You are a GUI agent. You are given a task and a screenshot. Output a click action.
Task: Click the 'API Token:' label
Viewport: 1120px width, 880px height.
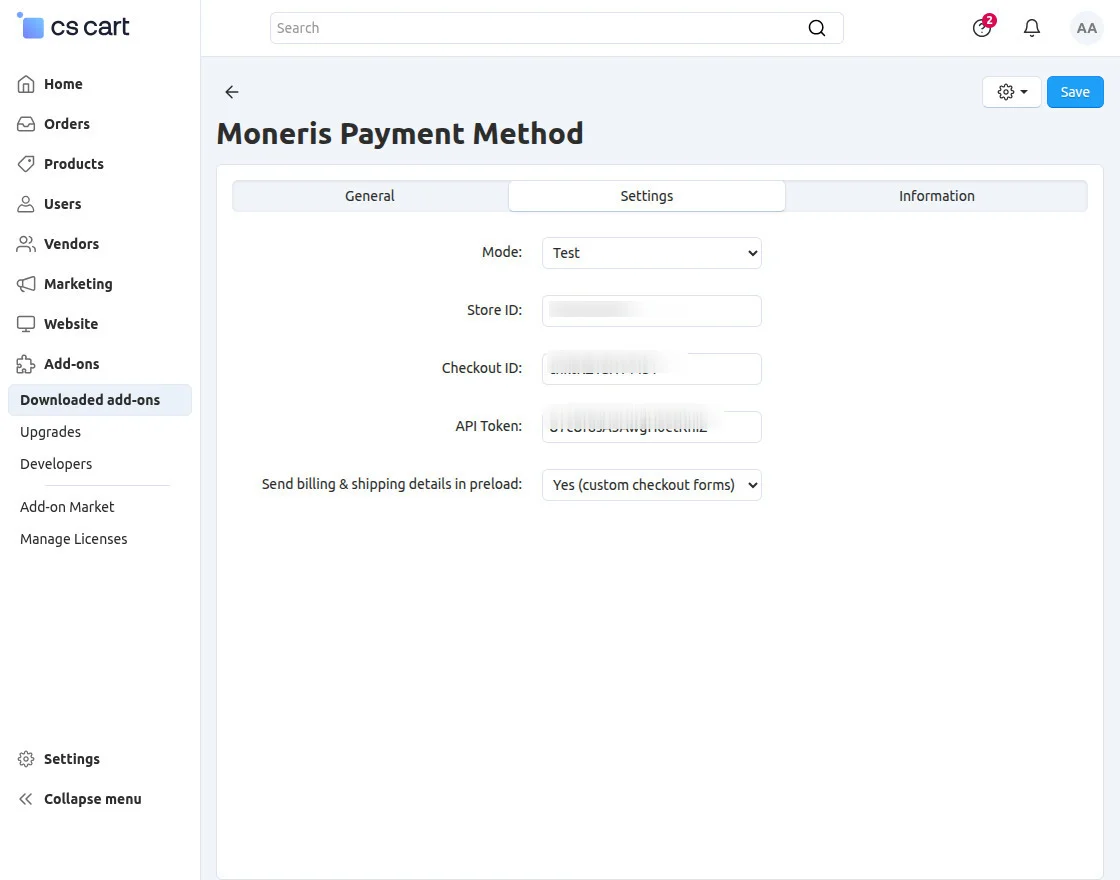coord(489,426)
